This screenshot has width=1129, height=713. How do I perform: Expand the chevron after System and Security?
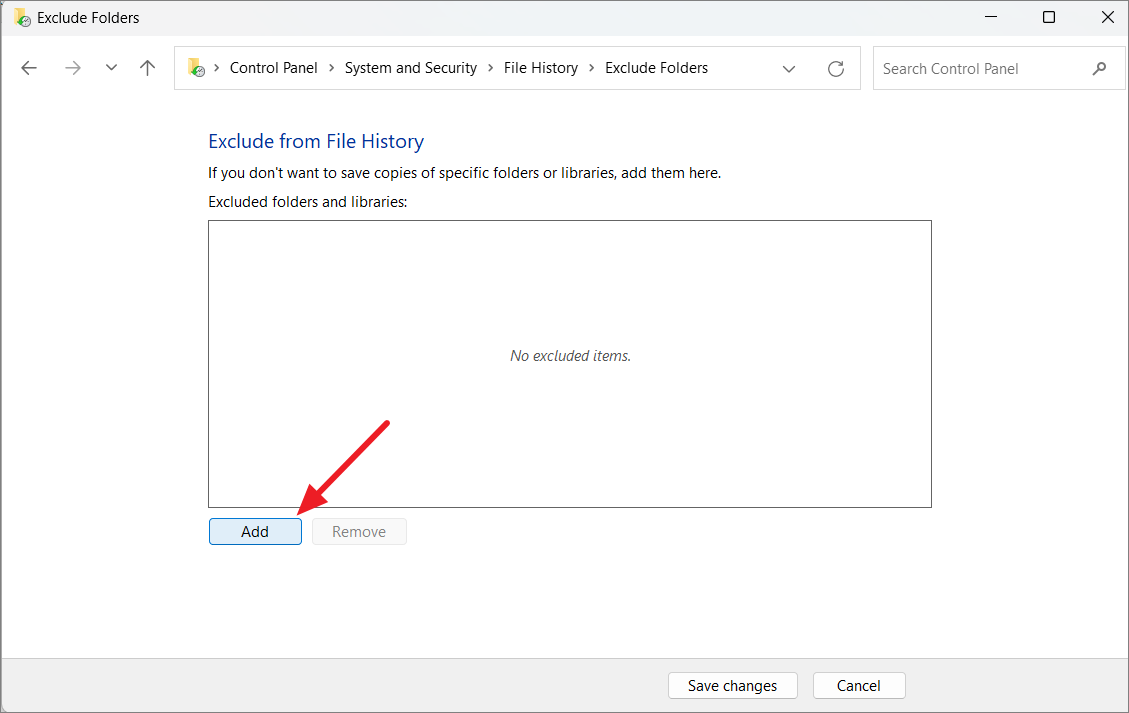490,67
